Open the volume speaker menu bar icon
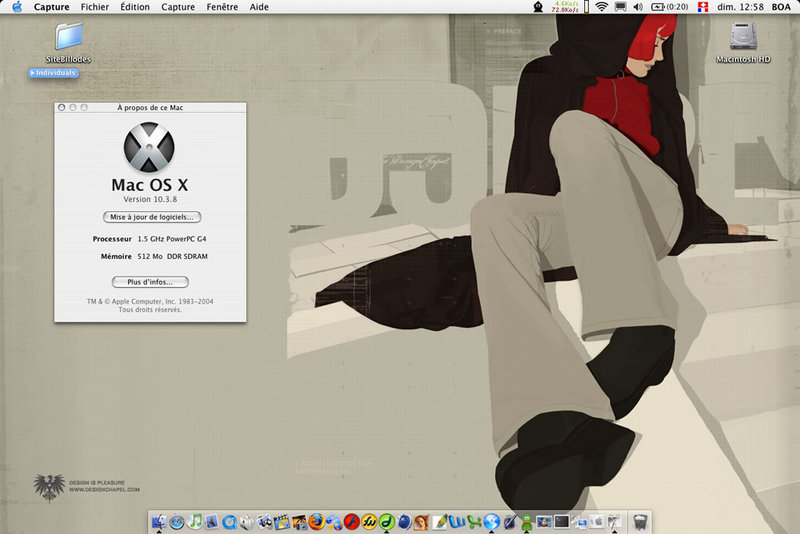 (x=638, y=7)
